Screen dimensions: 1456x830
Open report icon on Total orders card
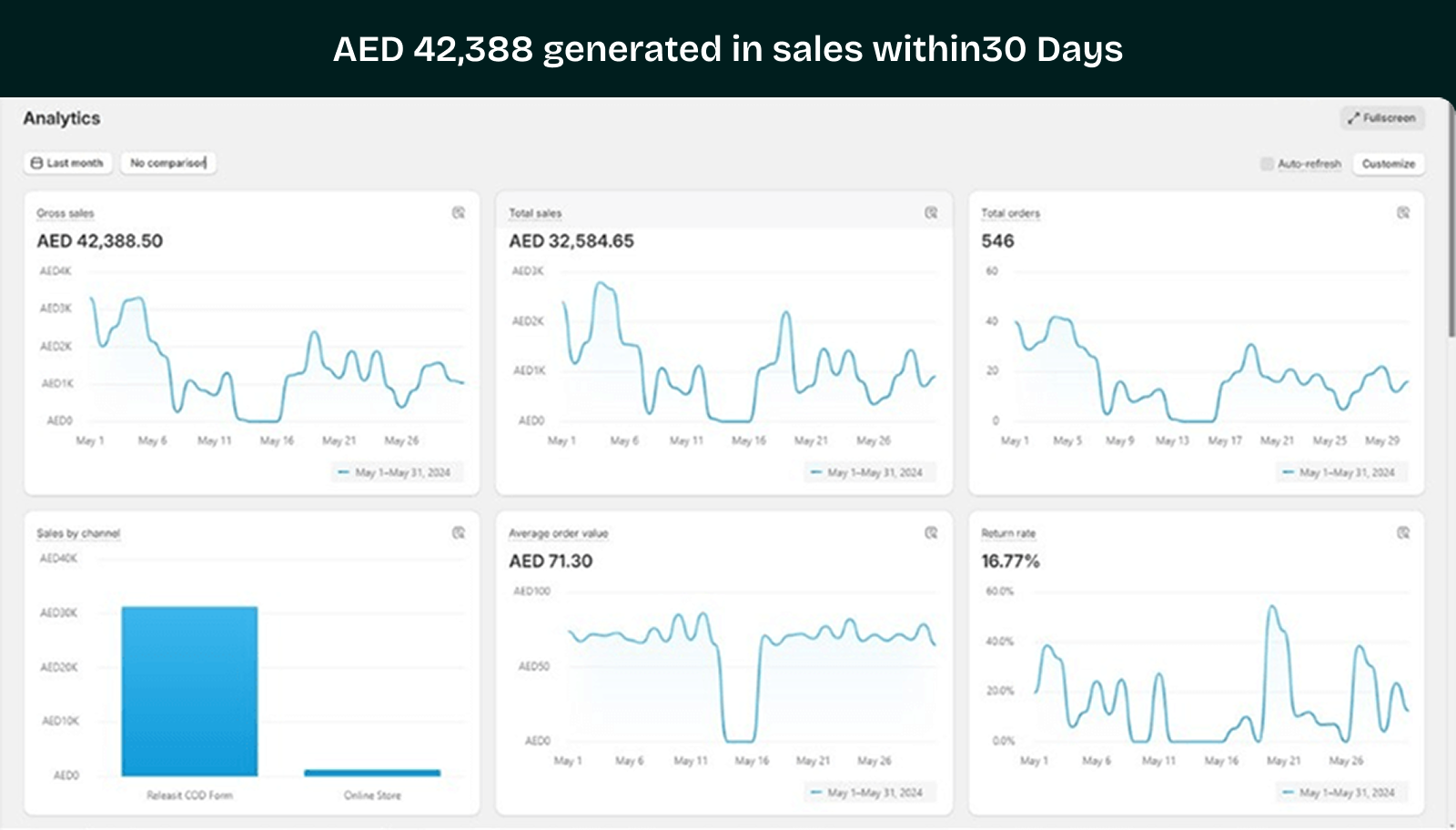coord(1403,213)
